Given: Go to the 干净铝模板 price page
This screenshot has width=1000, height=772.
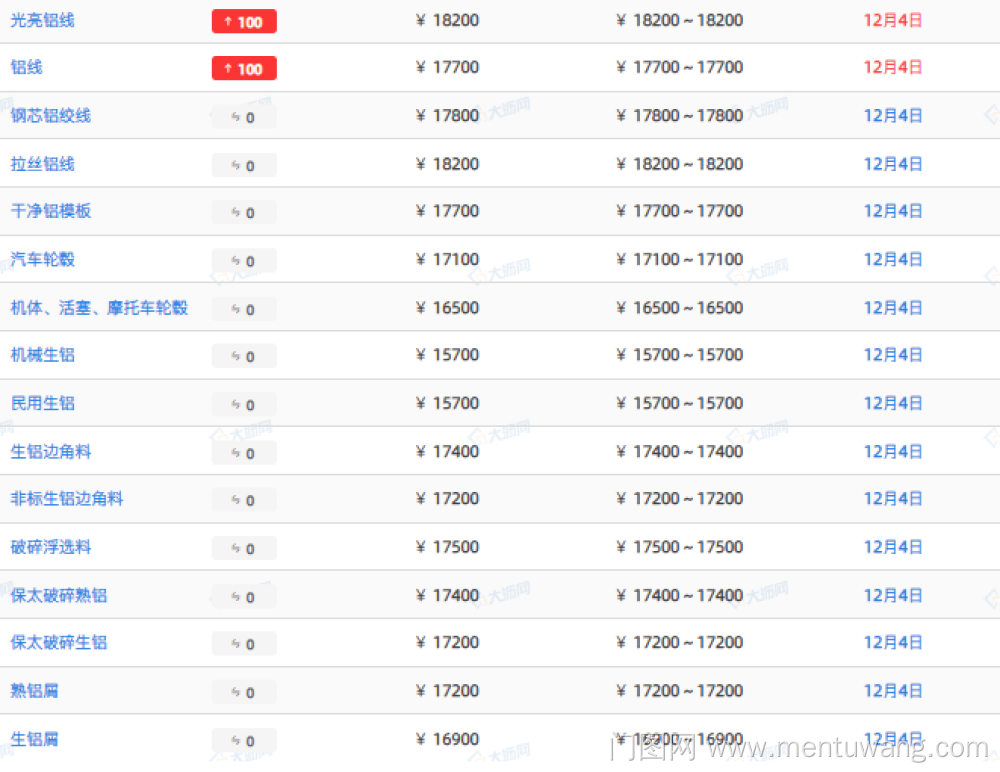Looking at the screenshot, I should tap(50, 211).
